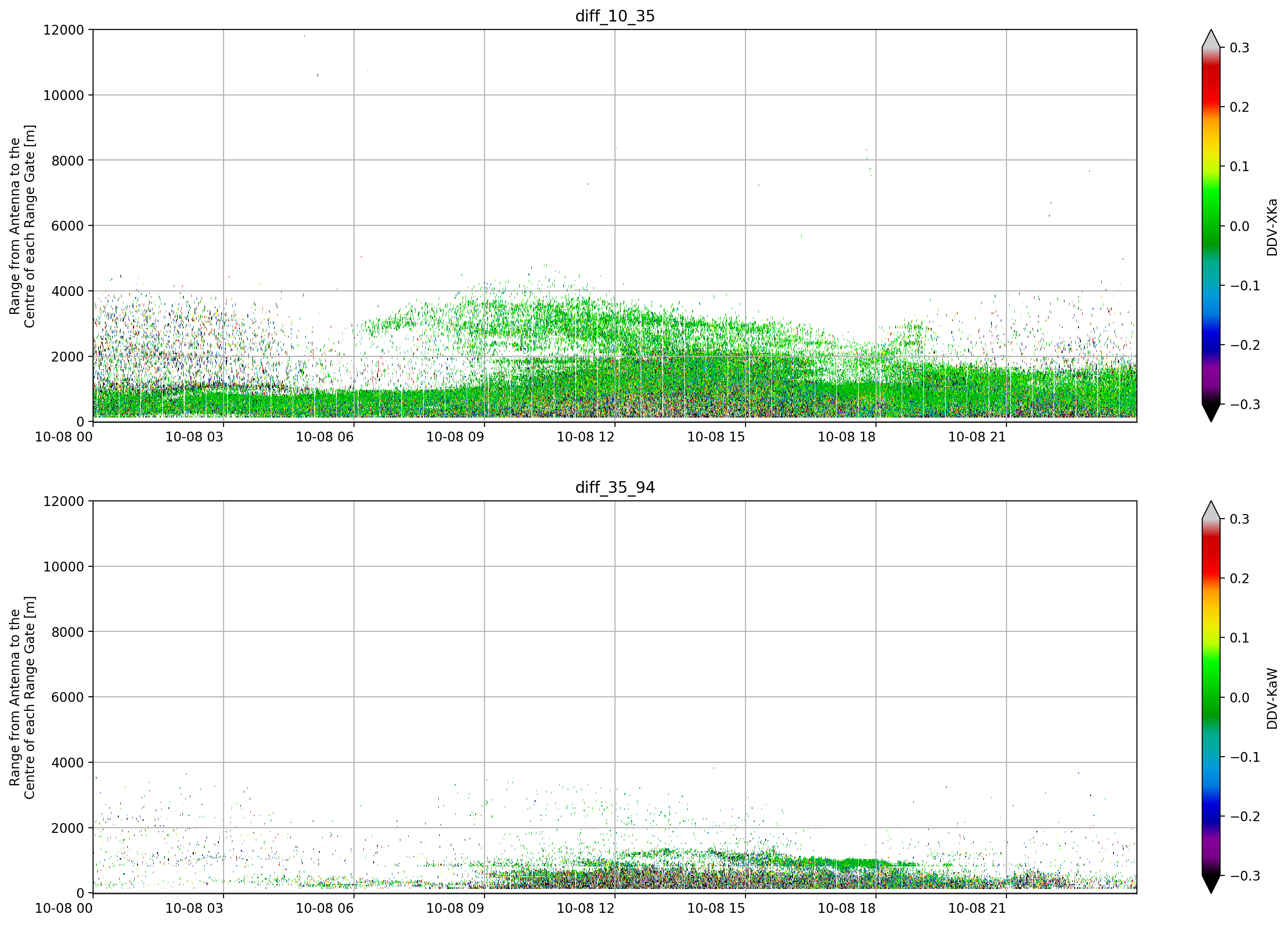Click the '10-08 00' x-tick under diff_10_35
The height and width of the screenshot is (925, 1288).
(x=64, y=437)
